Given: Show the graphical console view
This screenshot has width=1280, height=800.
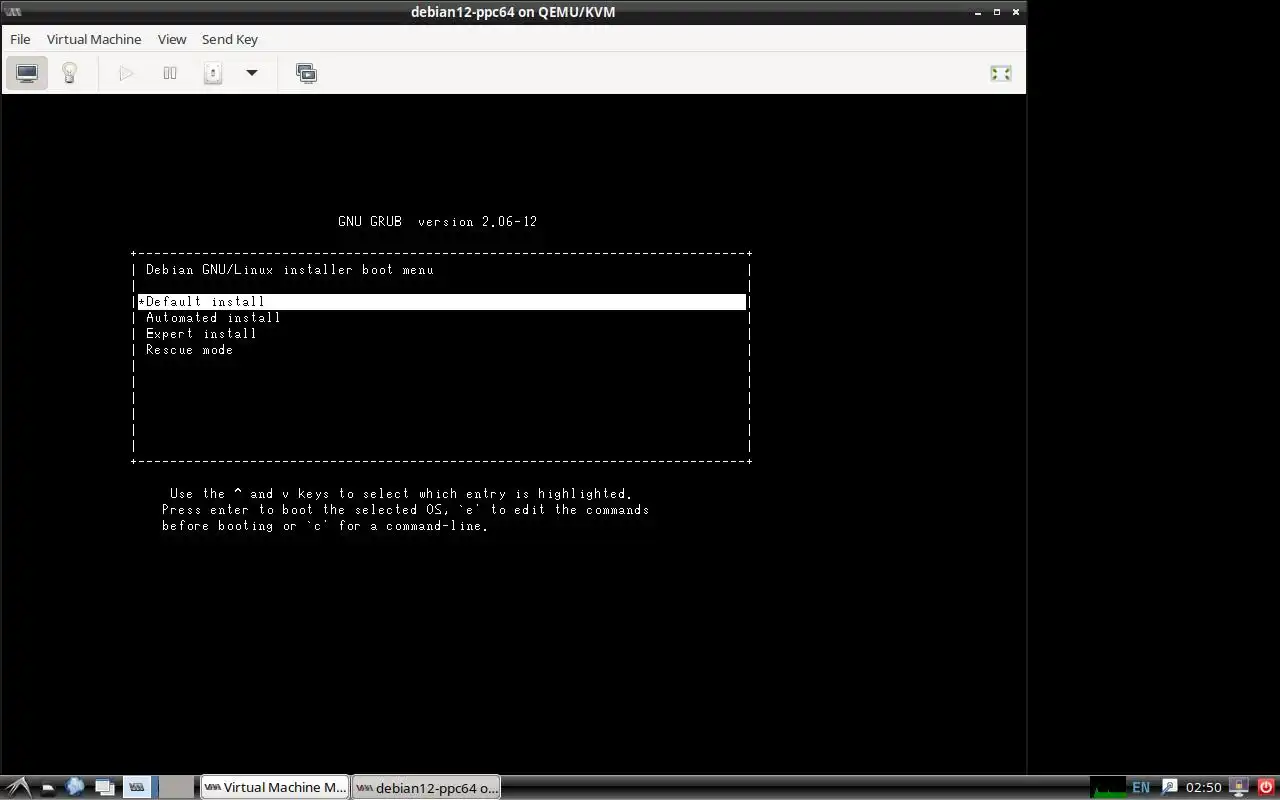Looking at the screenshot, I should pos(27,73).
